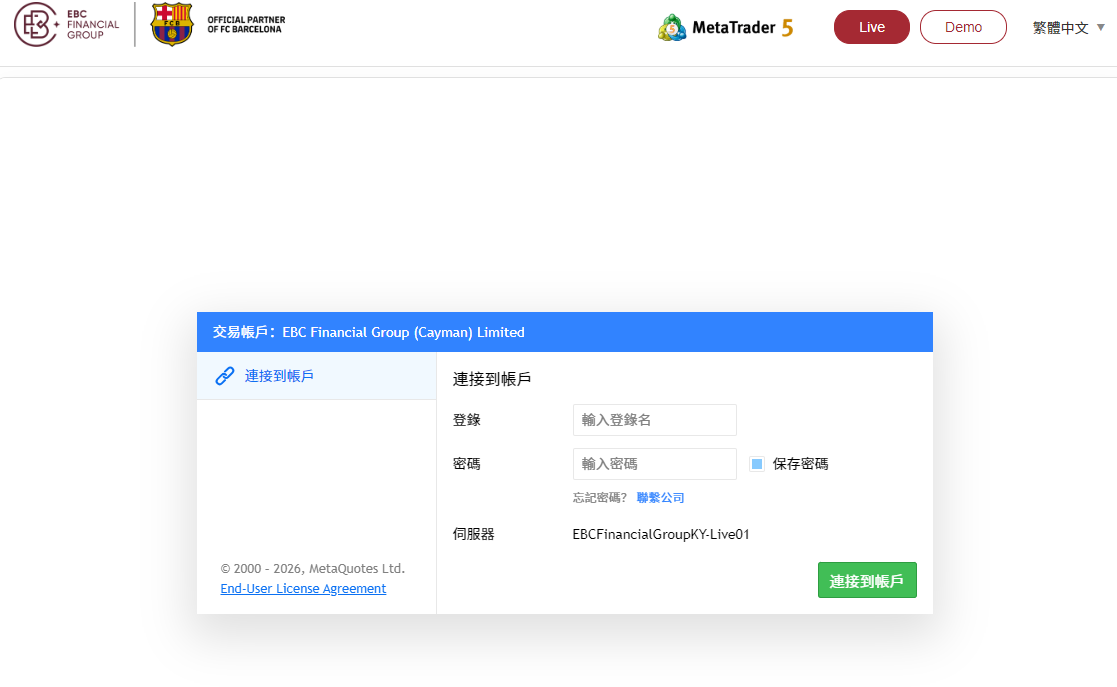Click the OFFICIAL PARTNER OF FC BARCELONA text

click(x=247, y=22)
